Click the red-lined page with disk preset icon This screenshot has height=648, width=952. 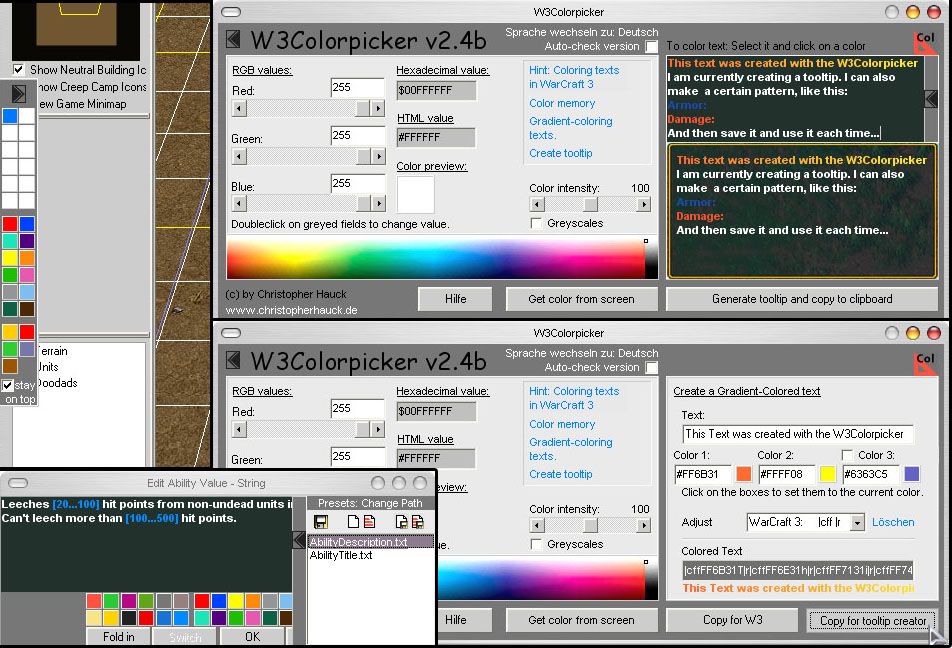pyautogui.click(x=418, y=522)
